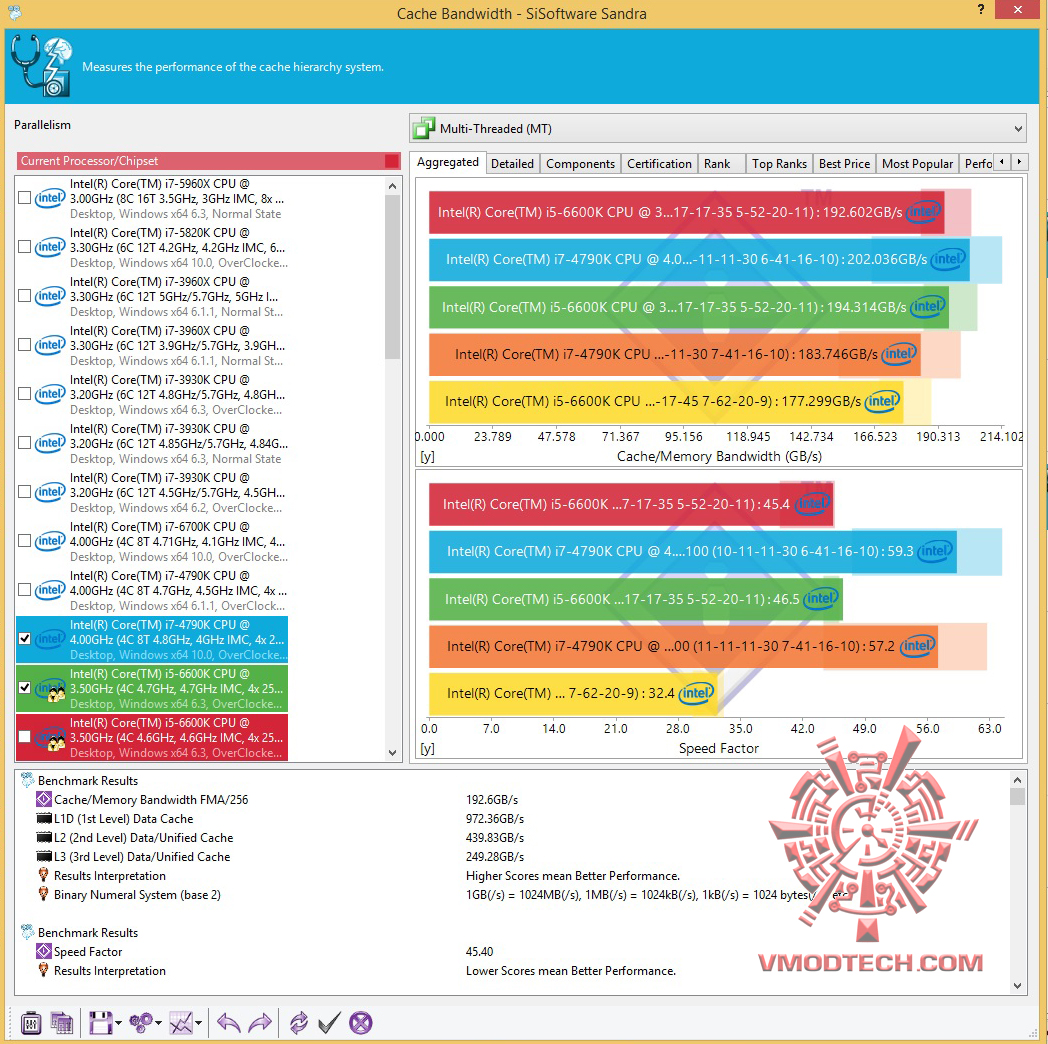This screenshot has width=1048, height=1044.
Task: Click the red Current Processor/Chipset color square
Action: [x=392, y=161]
